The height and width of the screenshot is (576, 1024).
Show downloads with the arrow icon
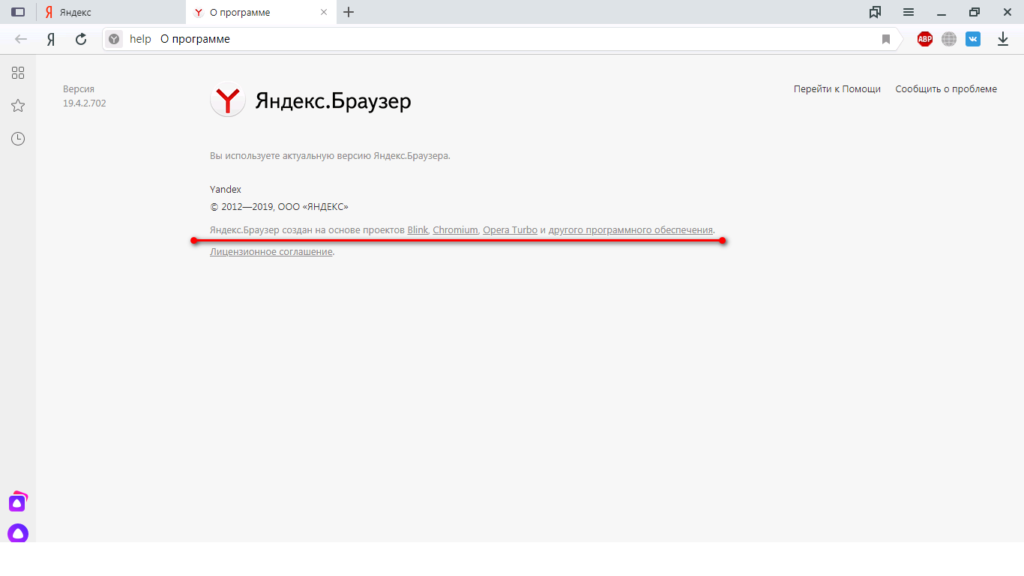tap(1003, 39)
